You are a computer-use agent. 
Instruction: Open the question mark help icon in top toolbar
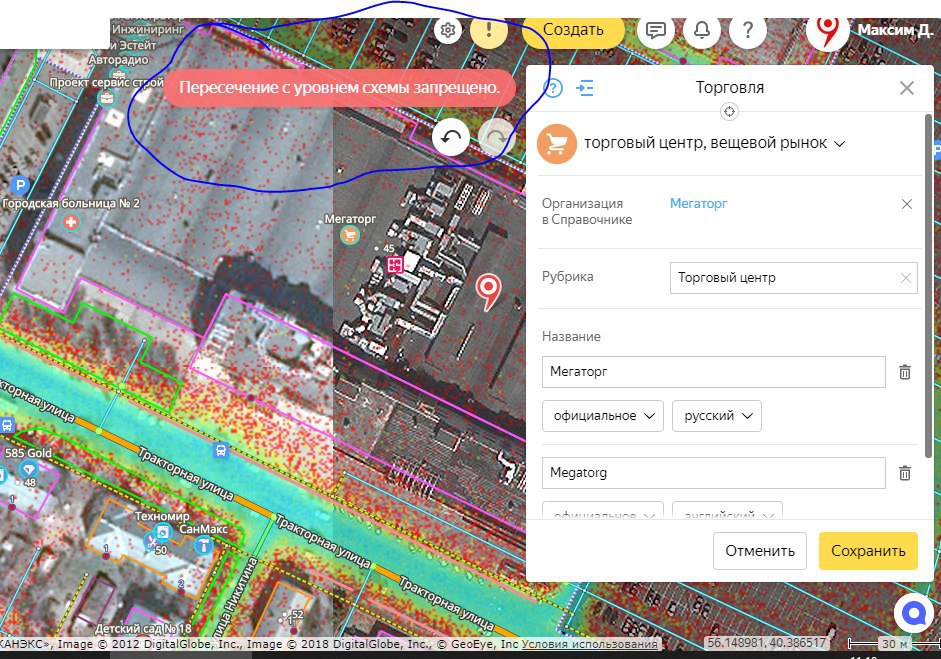(x=748, y=29)
